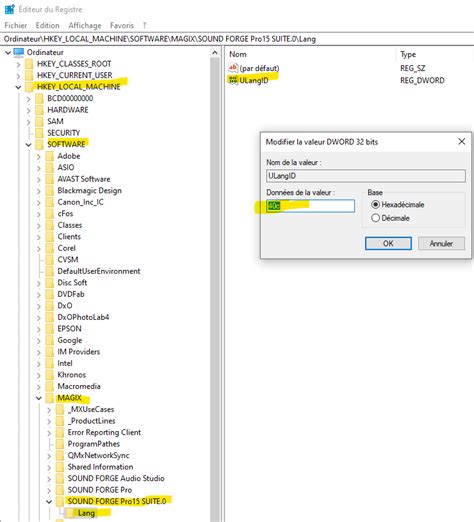Click the Intel folder icon

50,363
